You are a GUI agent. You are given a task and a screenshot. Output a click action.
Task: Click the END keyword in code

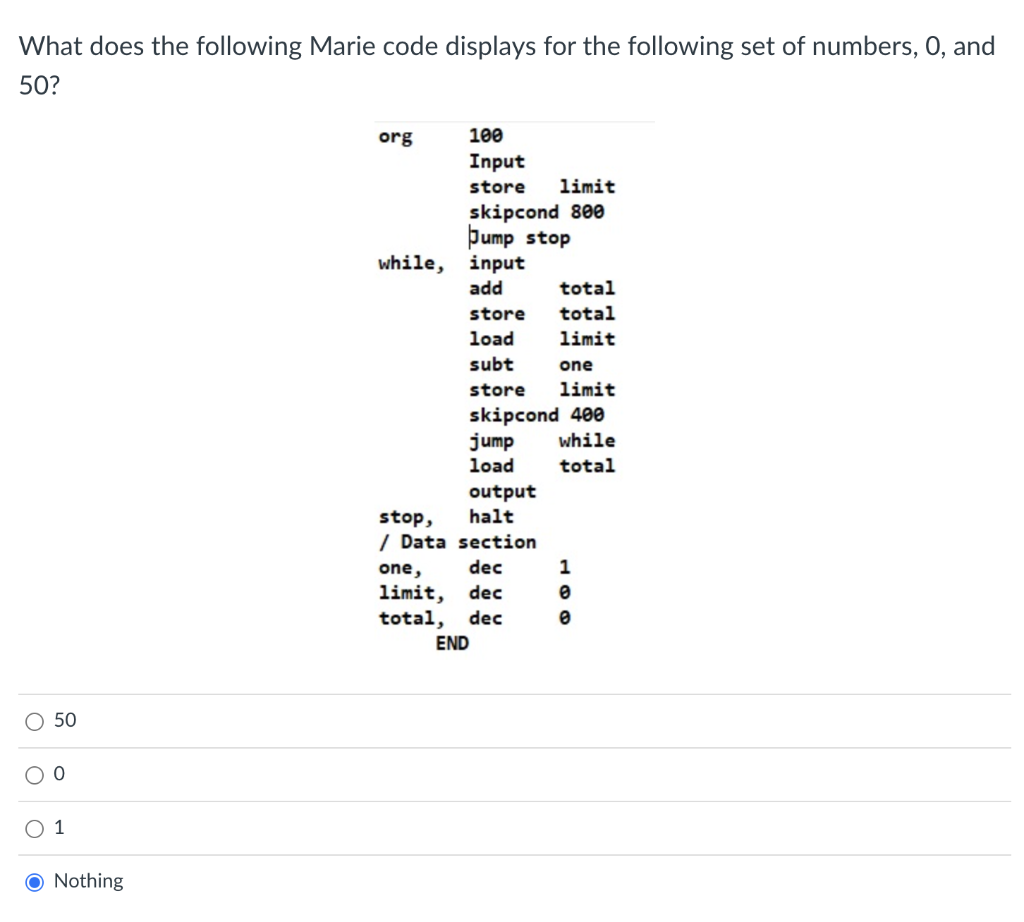(x=453, y=643)
